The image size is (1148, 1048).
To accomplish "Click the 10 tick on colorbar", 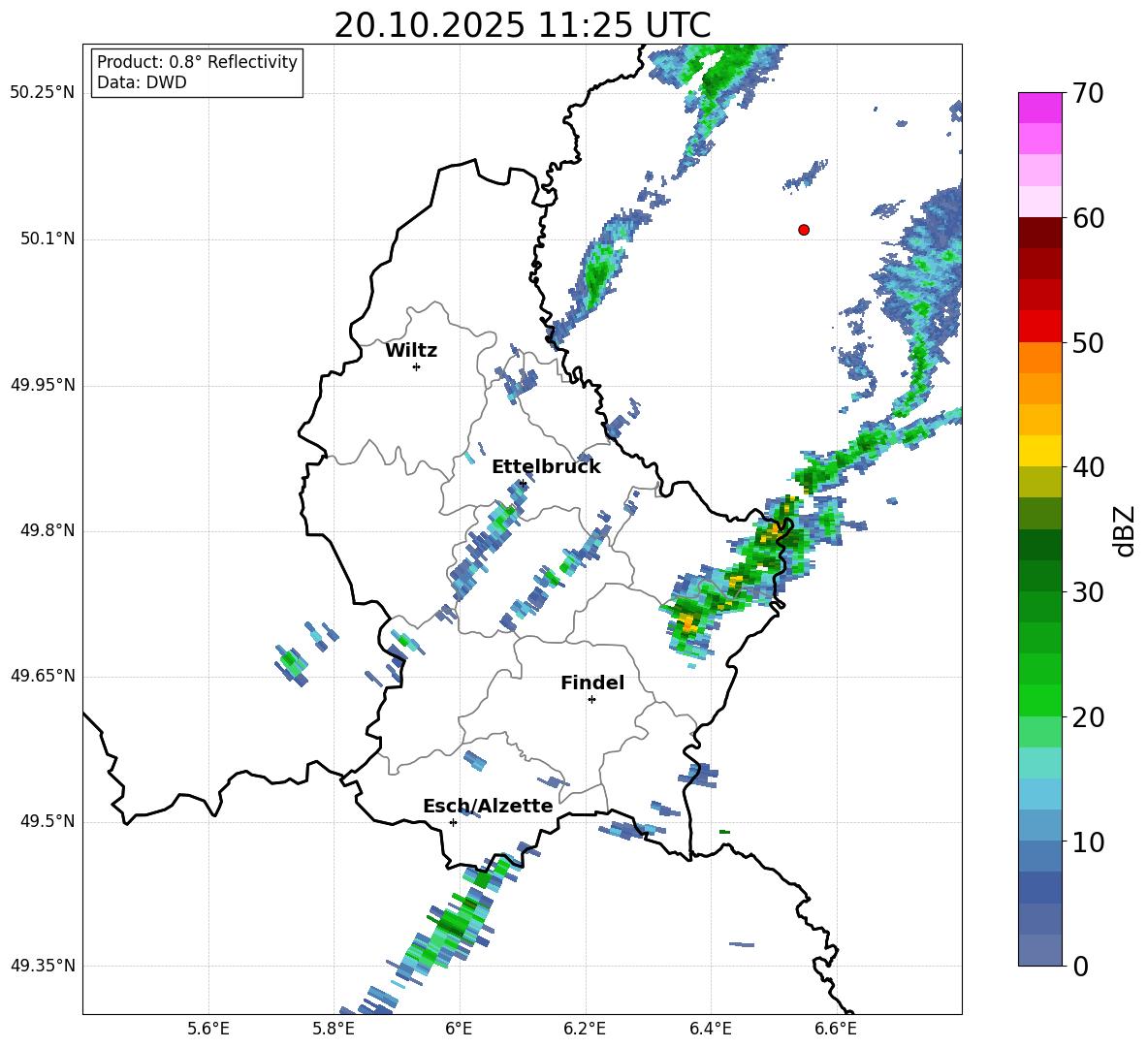I will [1088, 842].
